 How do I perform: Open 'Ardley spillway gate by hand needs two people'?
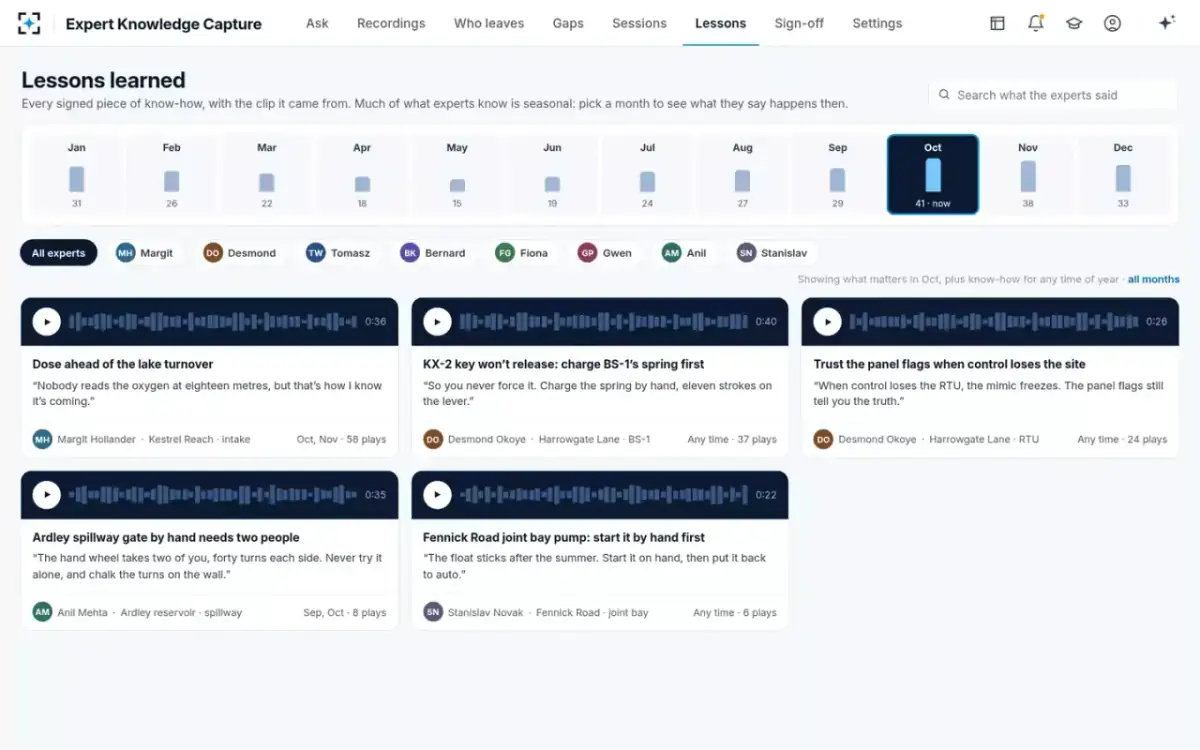point(166,537)
